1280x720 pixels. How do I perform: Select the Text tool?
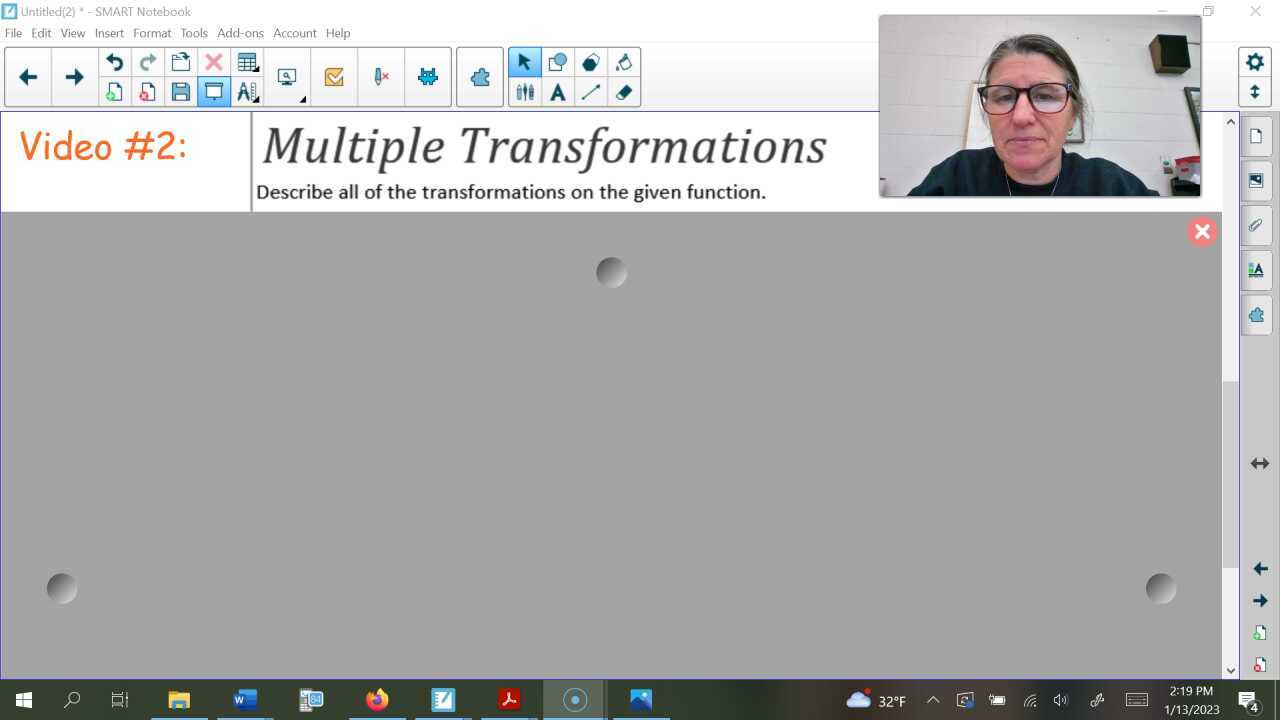(x=558, y=92)
